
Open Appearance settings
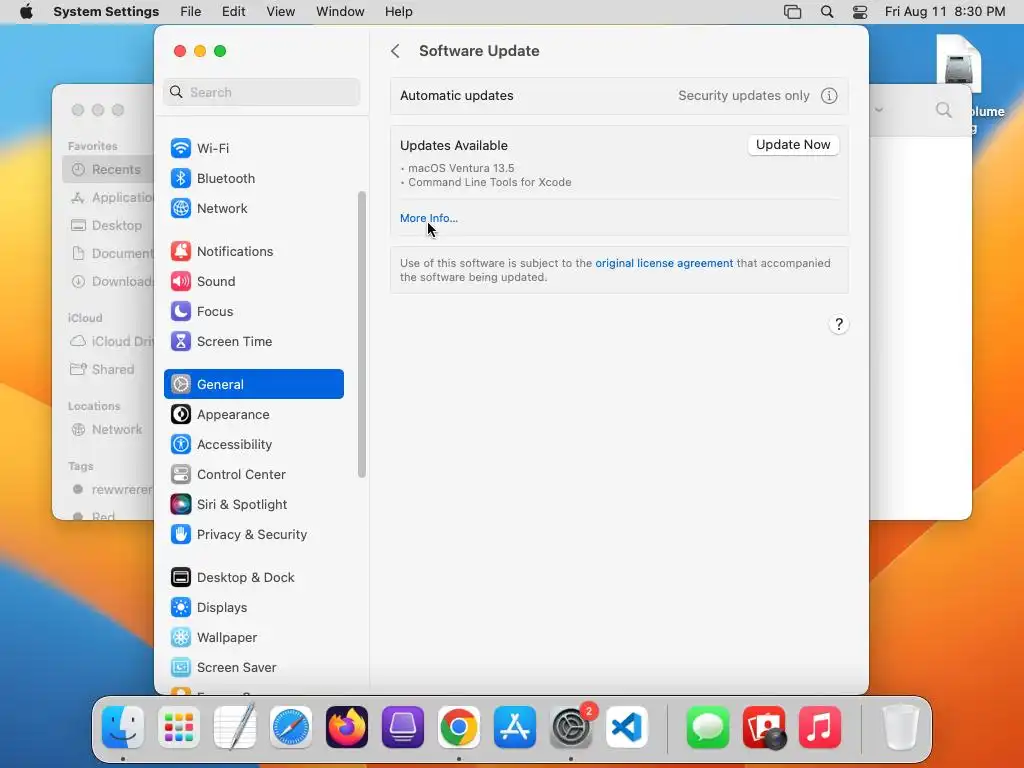click(253, 415)
